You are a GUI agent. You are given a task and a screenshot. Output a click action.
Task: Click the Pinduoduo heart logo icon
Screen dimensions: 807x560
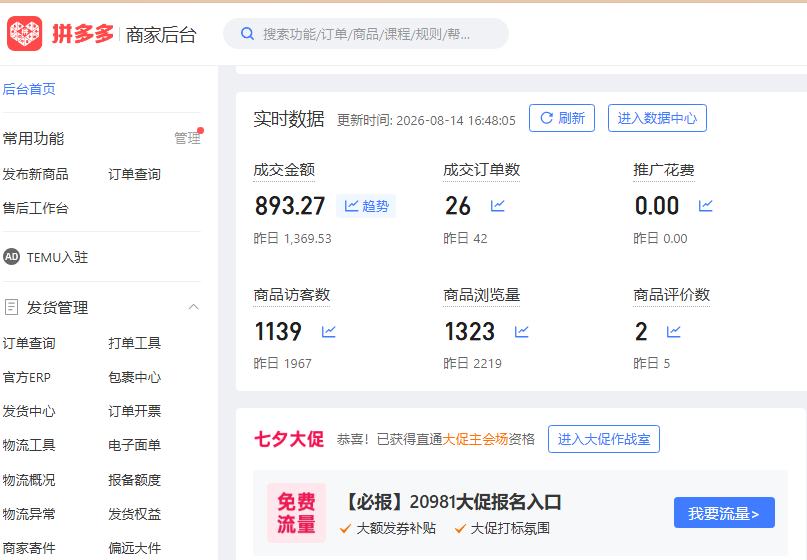coord(24,34)
